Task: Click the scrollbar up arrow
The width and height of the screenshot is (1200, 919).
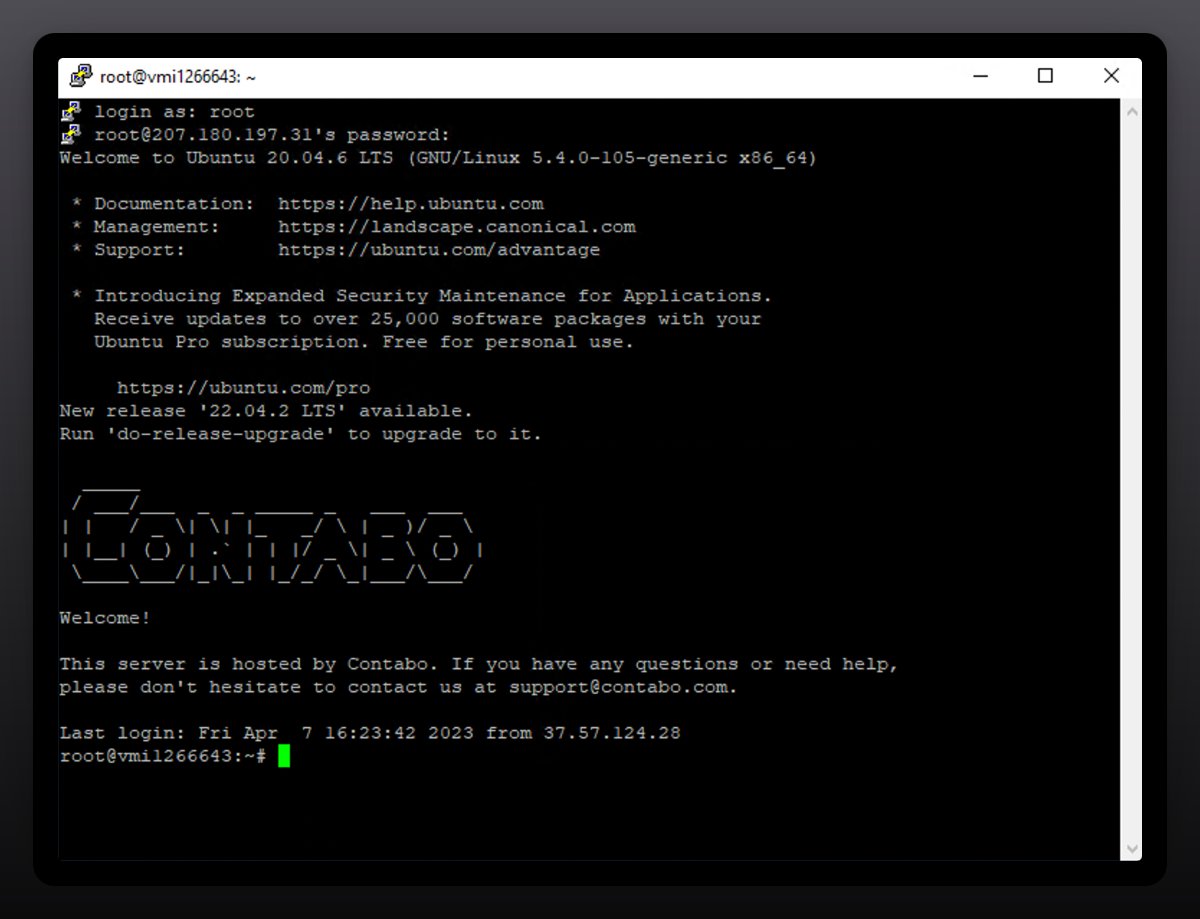Action: click(1131, 111)
